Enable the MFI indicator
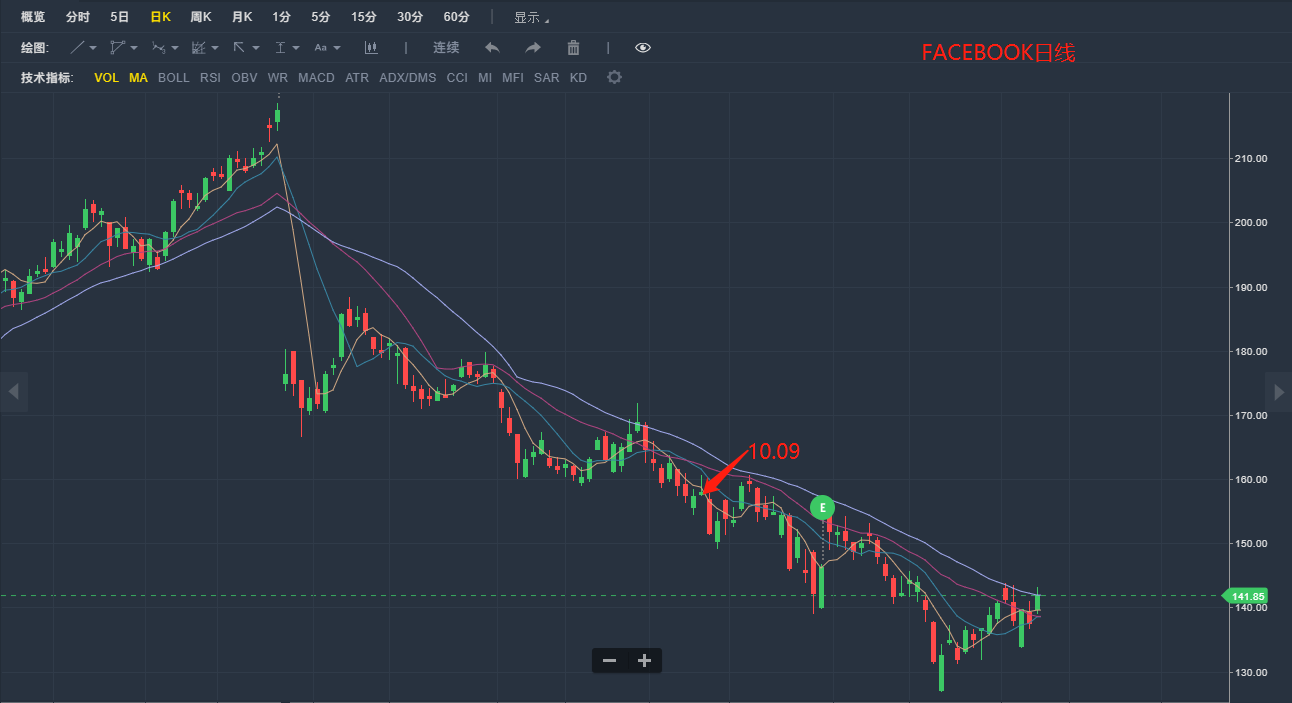 [x=513, y=78]
